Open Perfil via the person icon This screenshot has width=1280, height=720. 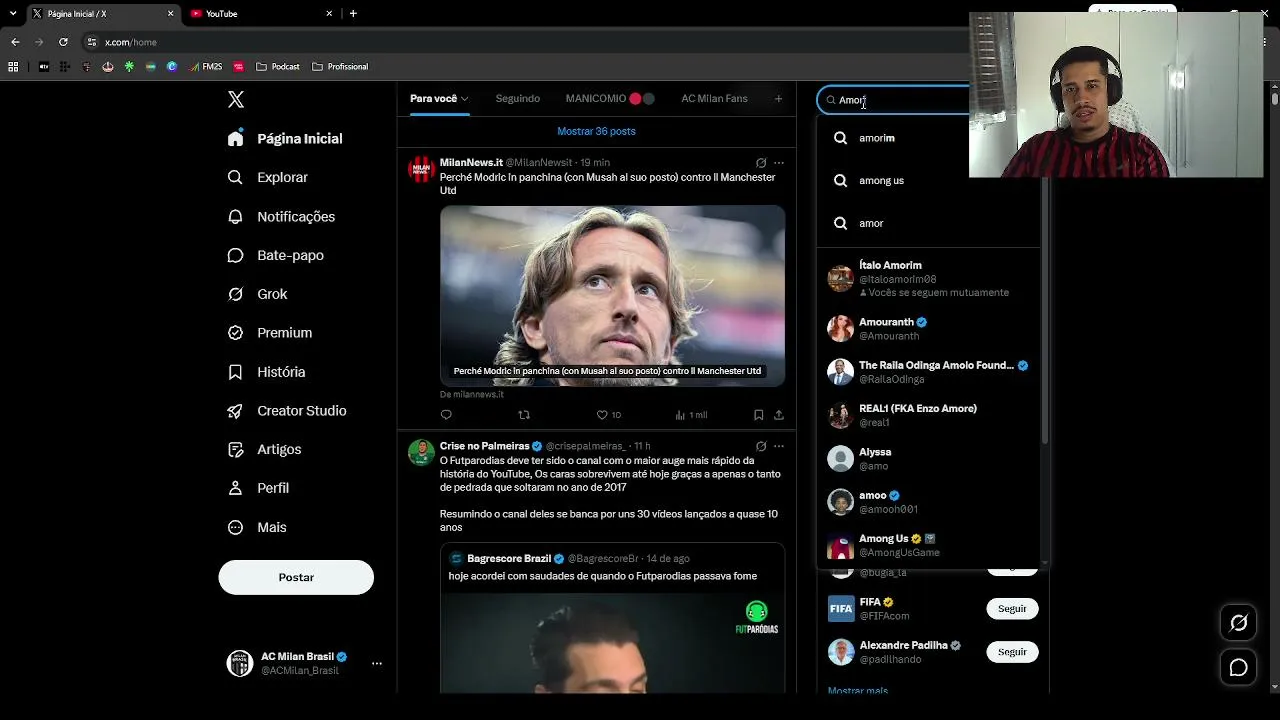point(235,488)
